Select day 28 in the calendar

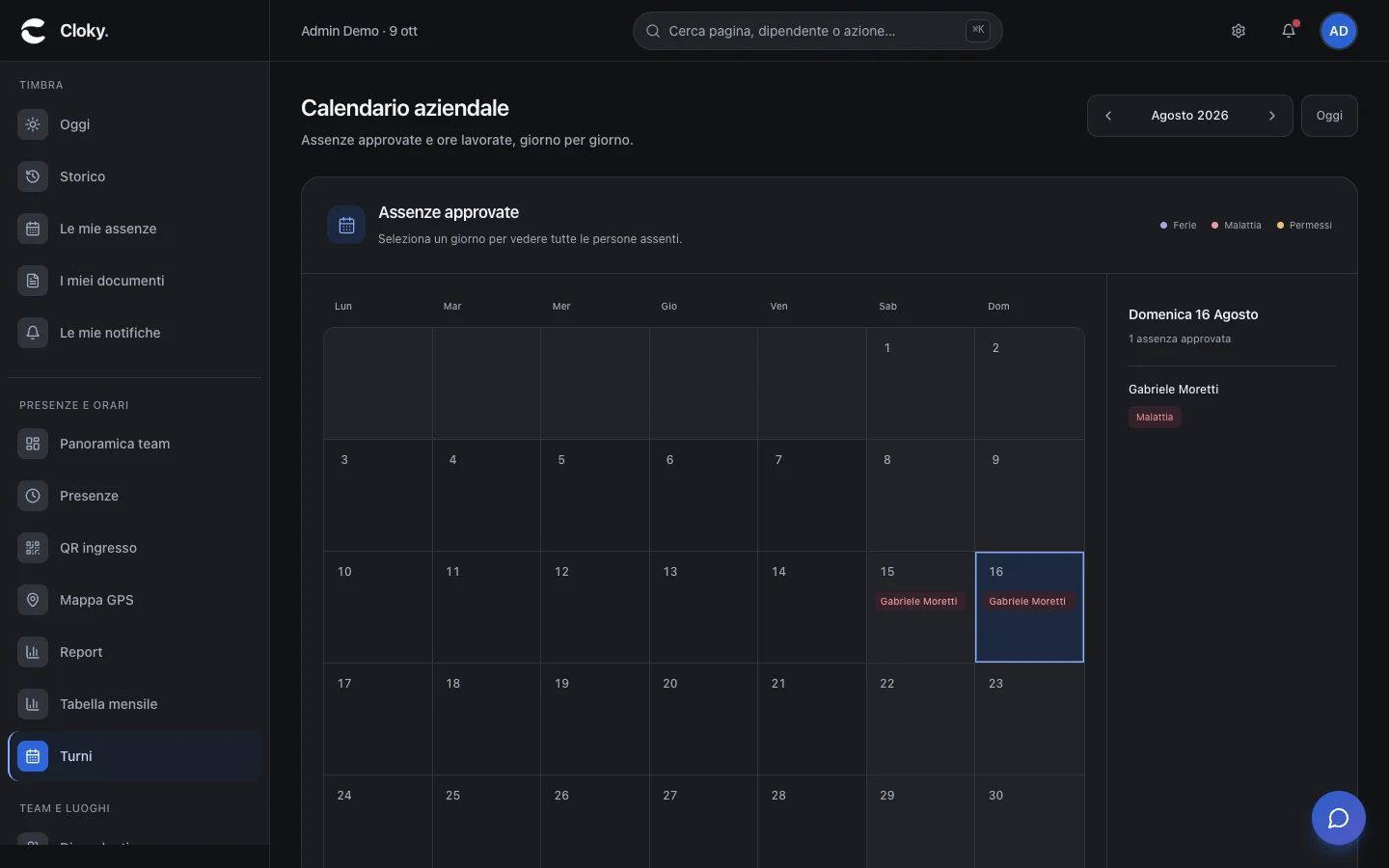812,822
